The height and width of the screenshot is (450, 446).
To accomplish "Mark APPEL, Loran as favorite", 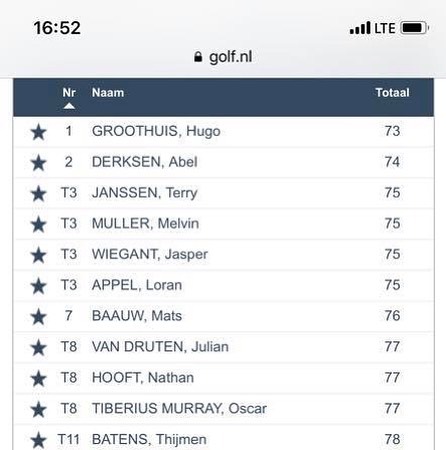I will tap(38, 286).
